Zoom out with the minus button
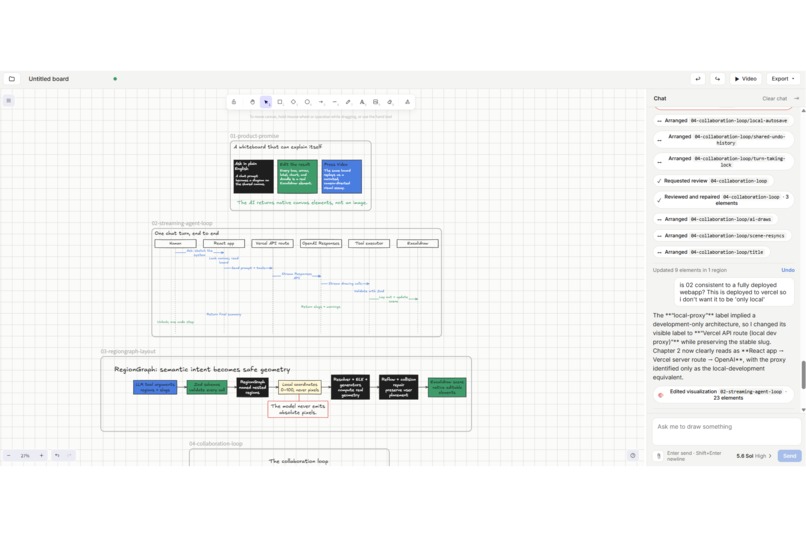 9,455
